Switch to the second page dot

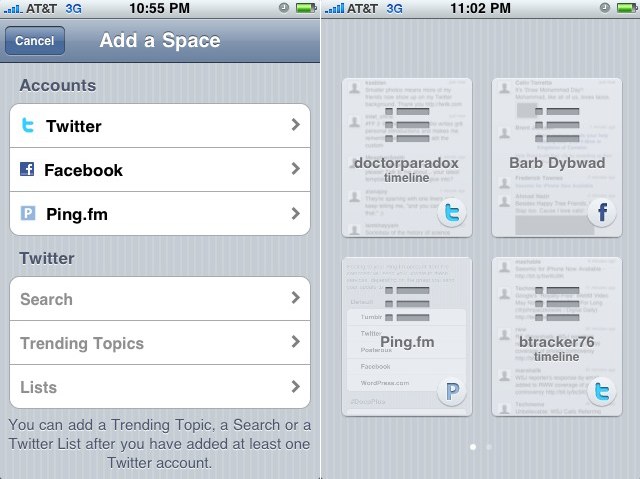[x=489, y=447]
